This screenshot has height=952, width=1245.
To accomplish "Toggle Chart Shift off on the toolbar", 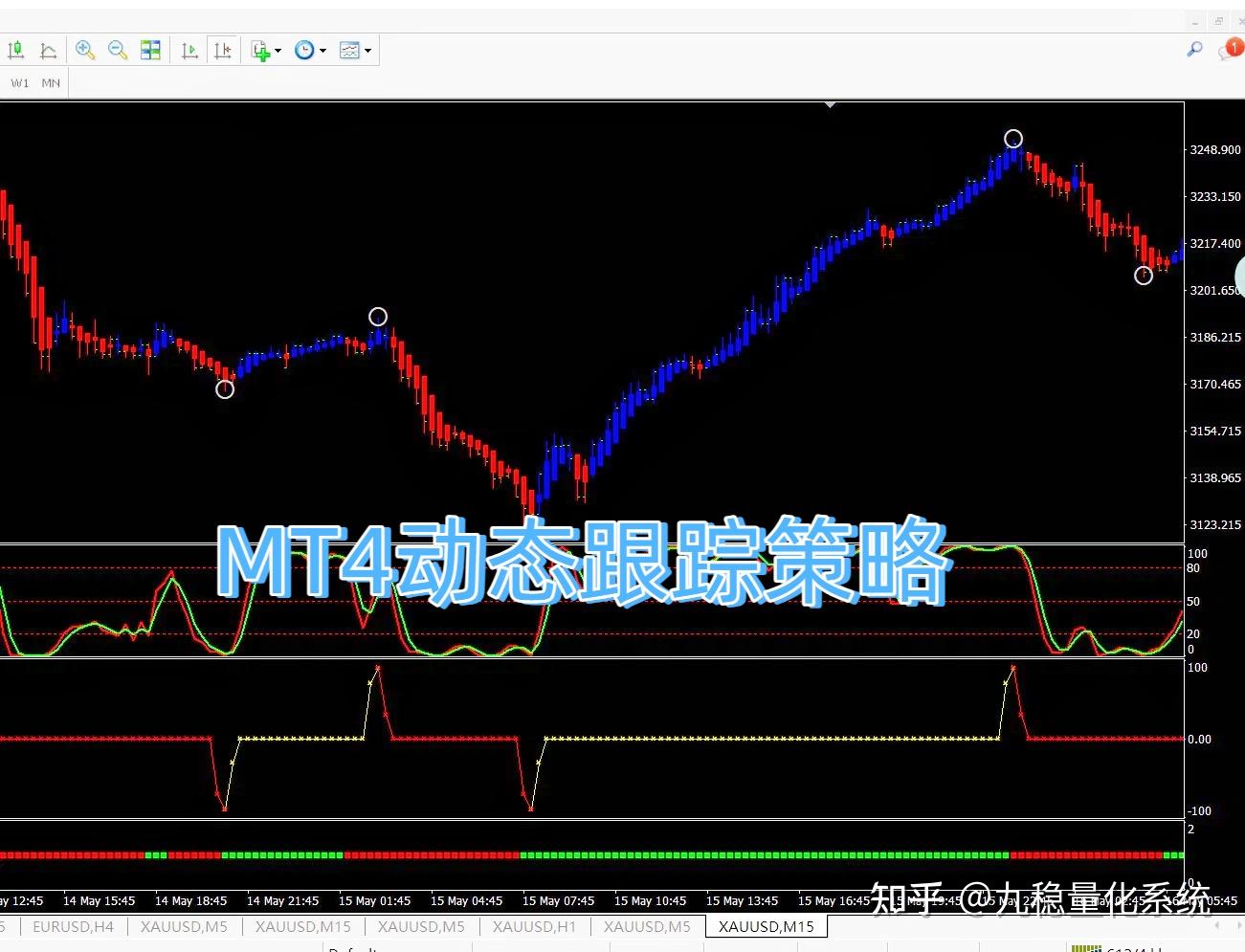I will coord(223,50).
